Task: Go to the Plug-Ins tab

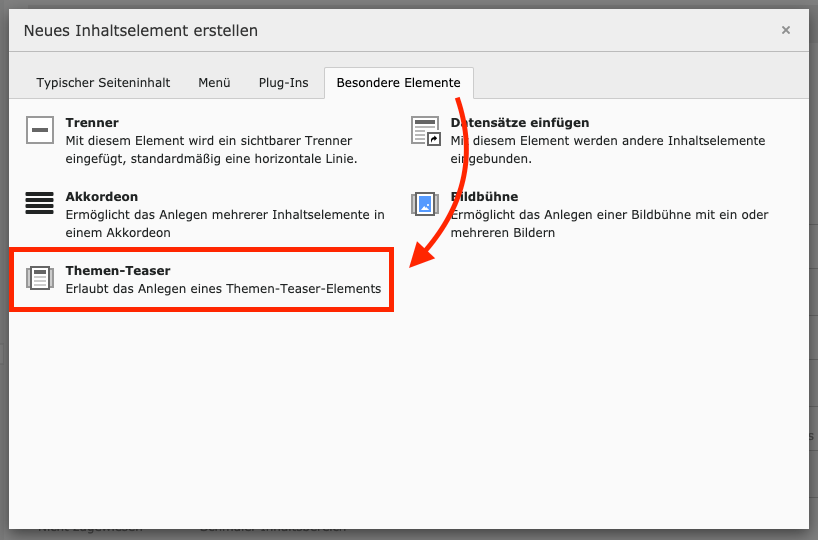Action: (x=283, y=83)
